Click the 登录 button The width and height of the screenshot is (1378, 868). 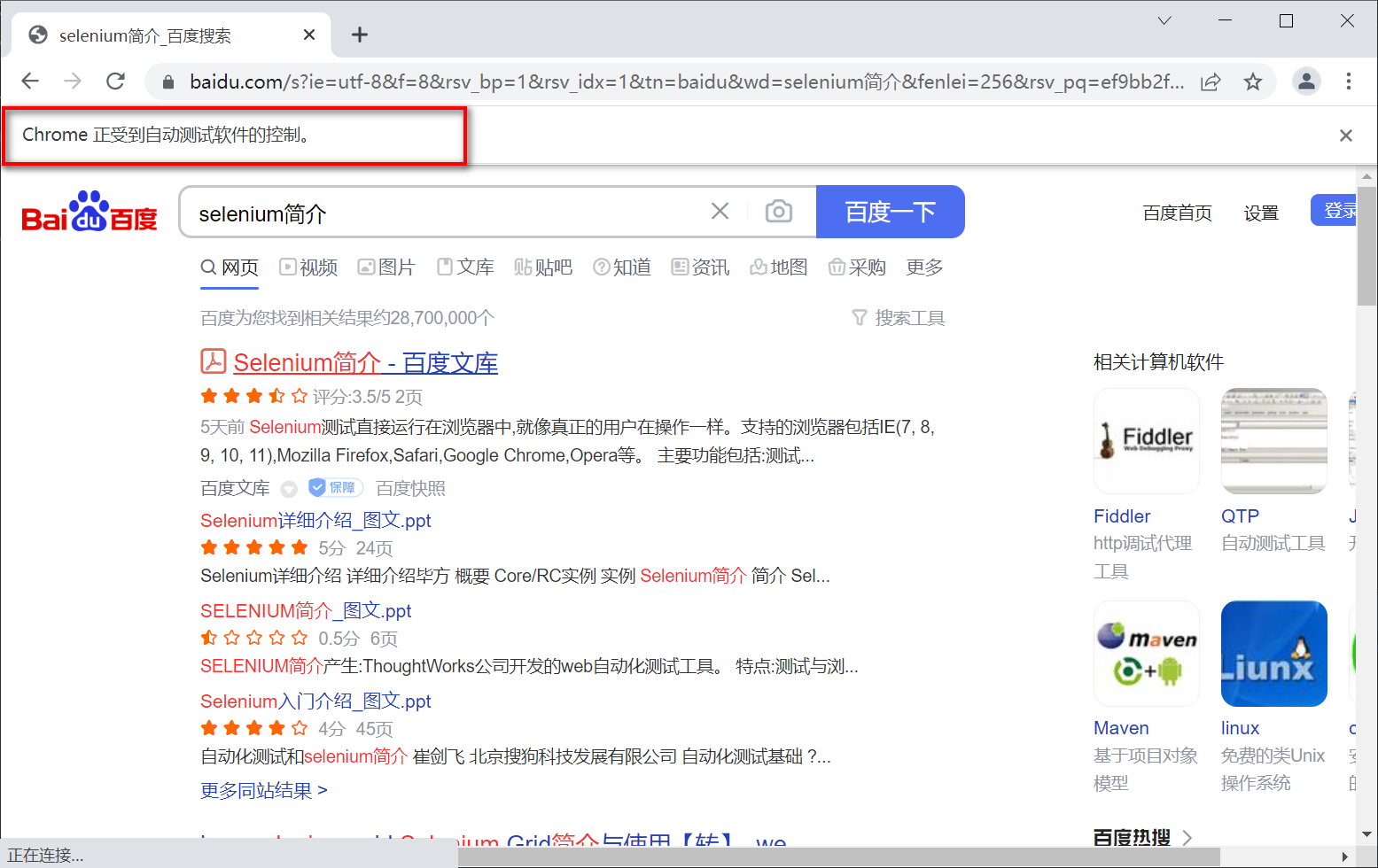tap(1335, 211)
